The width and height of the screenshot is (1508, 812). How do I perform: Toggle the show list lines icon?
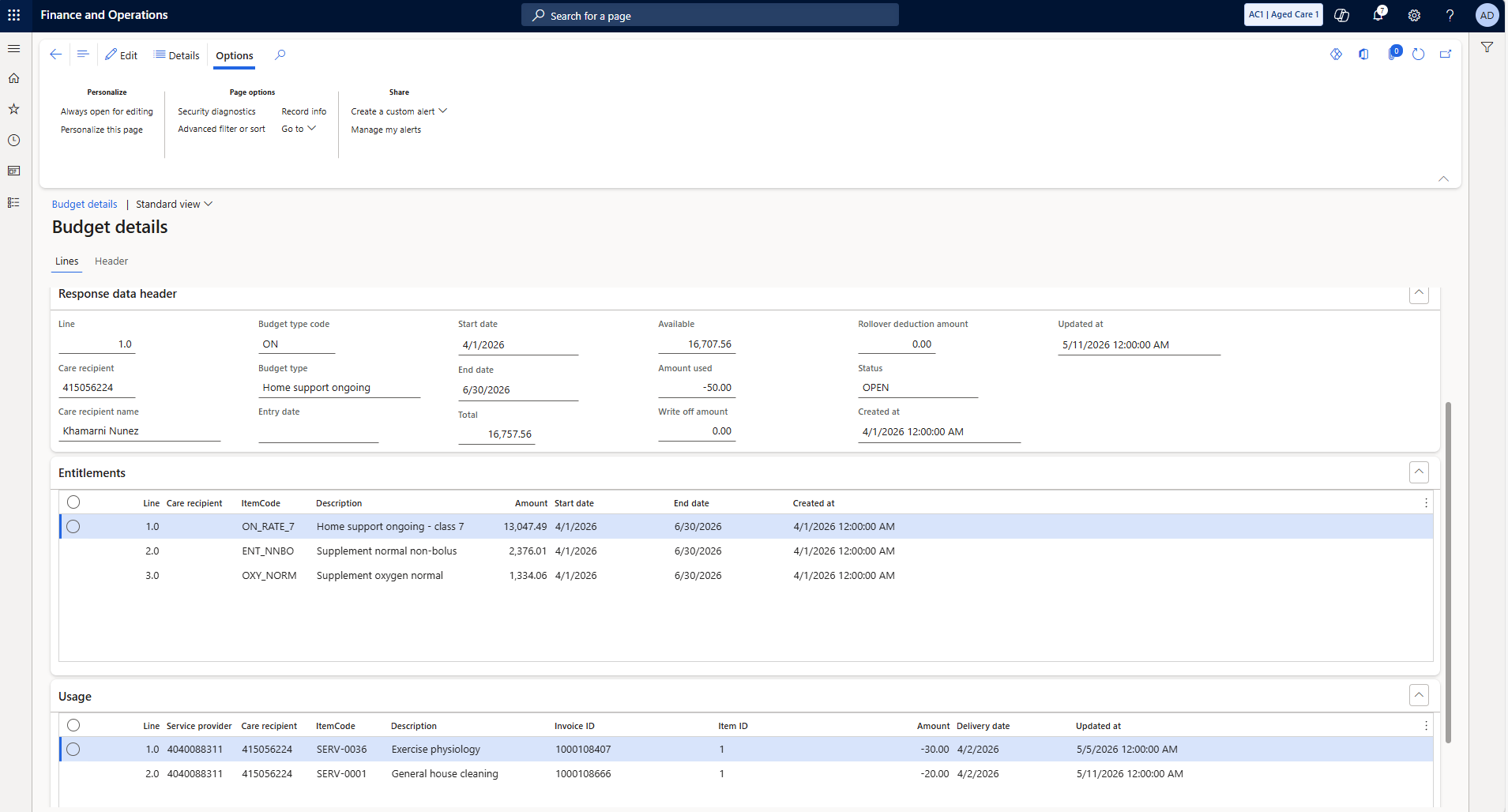(x=82, y=55)
